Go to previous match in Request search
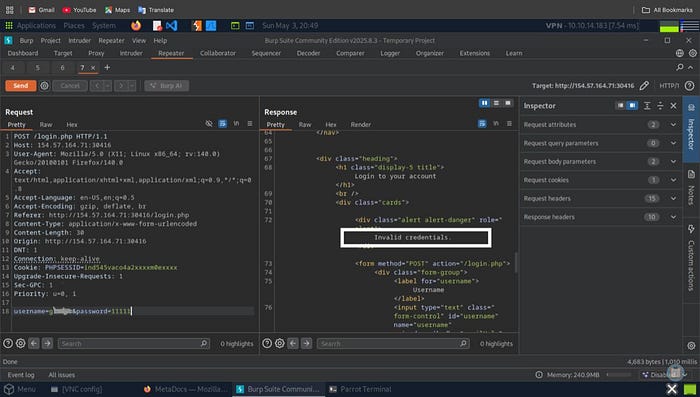Screen dimensions: 700x397 [34, 343]
